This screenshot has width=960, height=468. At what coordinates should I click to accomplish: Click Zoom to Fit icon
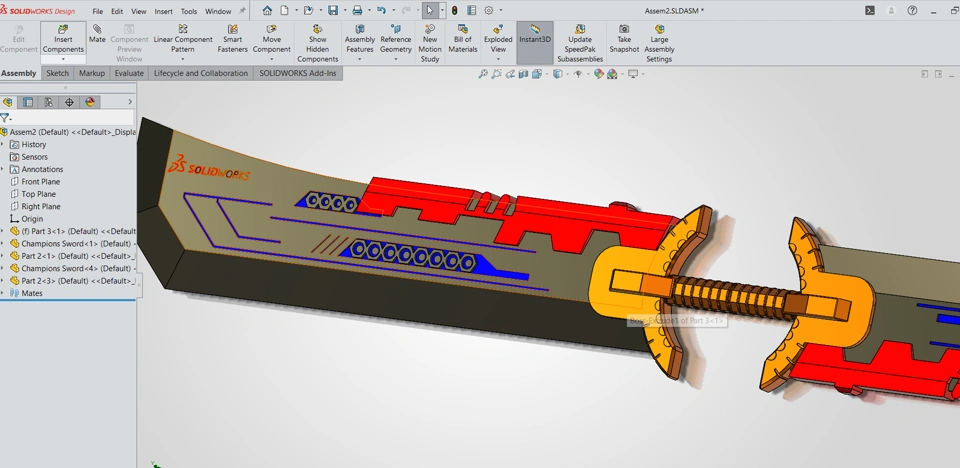click(x=483, y=74)
